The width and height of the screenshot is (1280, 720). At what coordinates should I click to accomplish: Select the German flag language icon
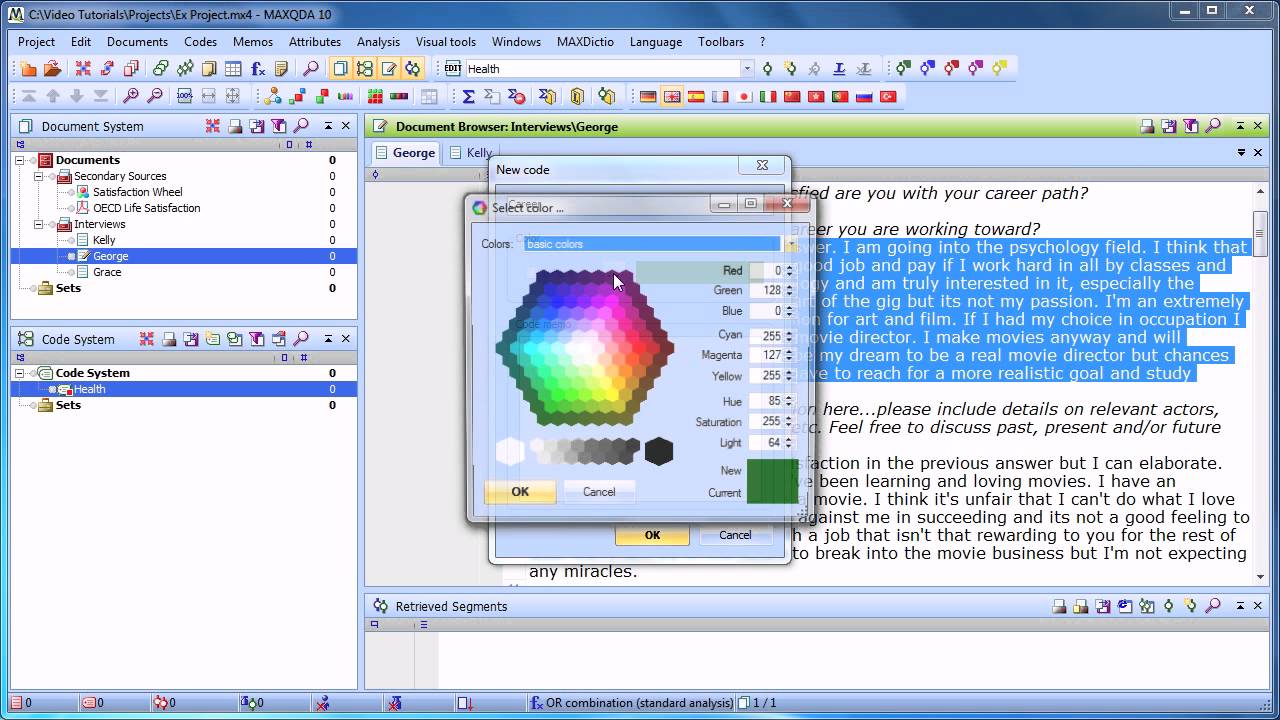648,97
